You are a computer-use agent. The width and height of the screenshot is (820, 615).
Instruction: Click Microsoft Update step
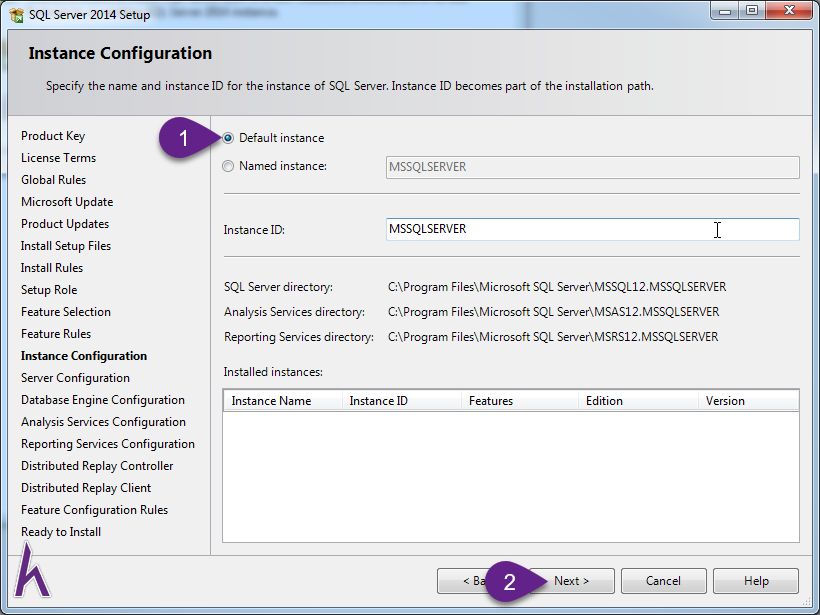tap(67, 202)
